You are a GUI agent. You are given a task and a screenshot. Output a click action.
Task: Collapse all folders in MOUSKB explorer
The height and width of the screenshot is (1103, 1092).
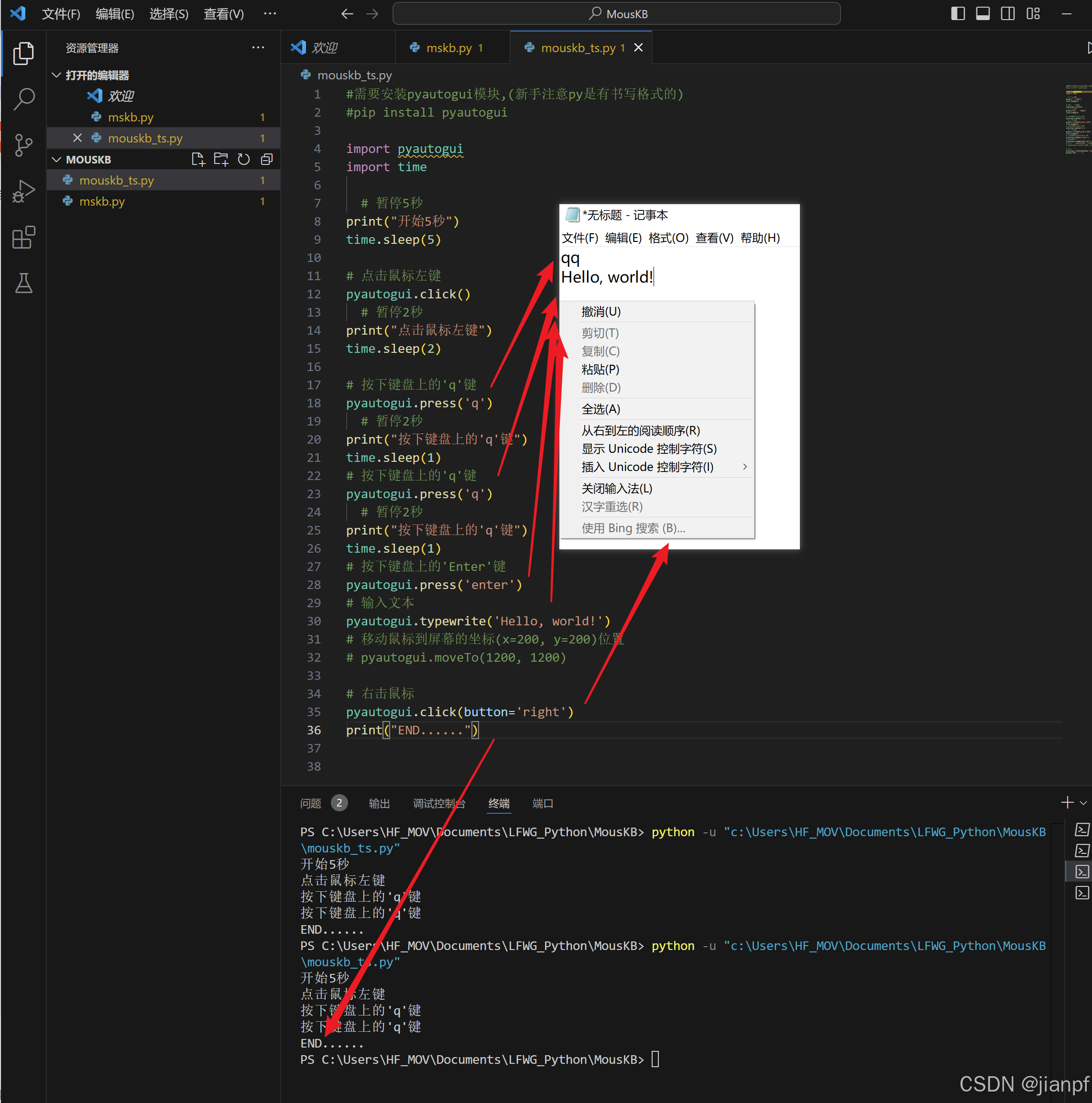(x=267, y=159)
